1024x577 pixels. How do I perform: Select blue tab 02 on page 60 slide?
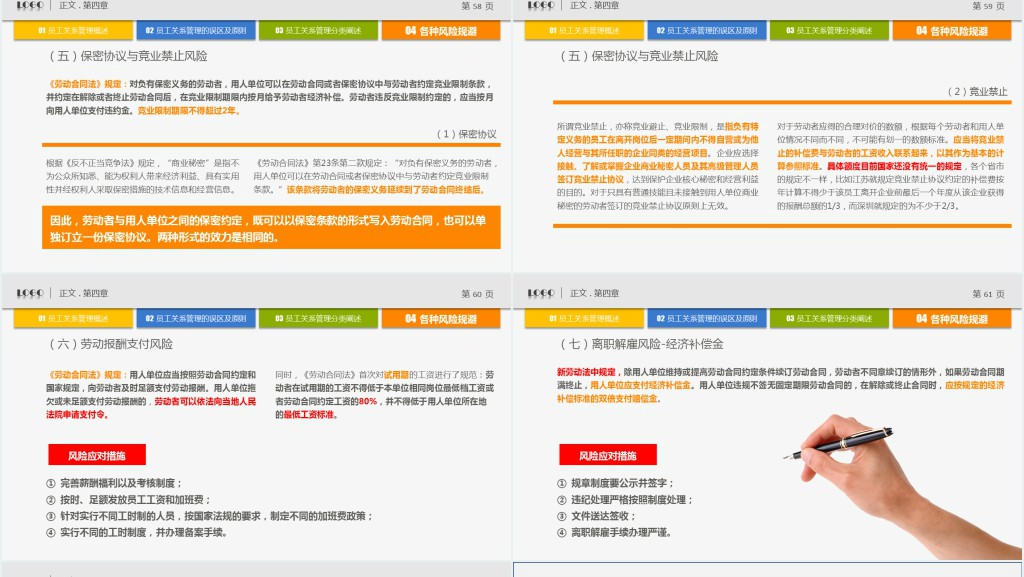pyautogui.click(x=195, y=319)
